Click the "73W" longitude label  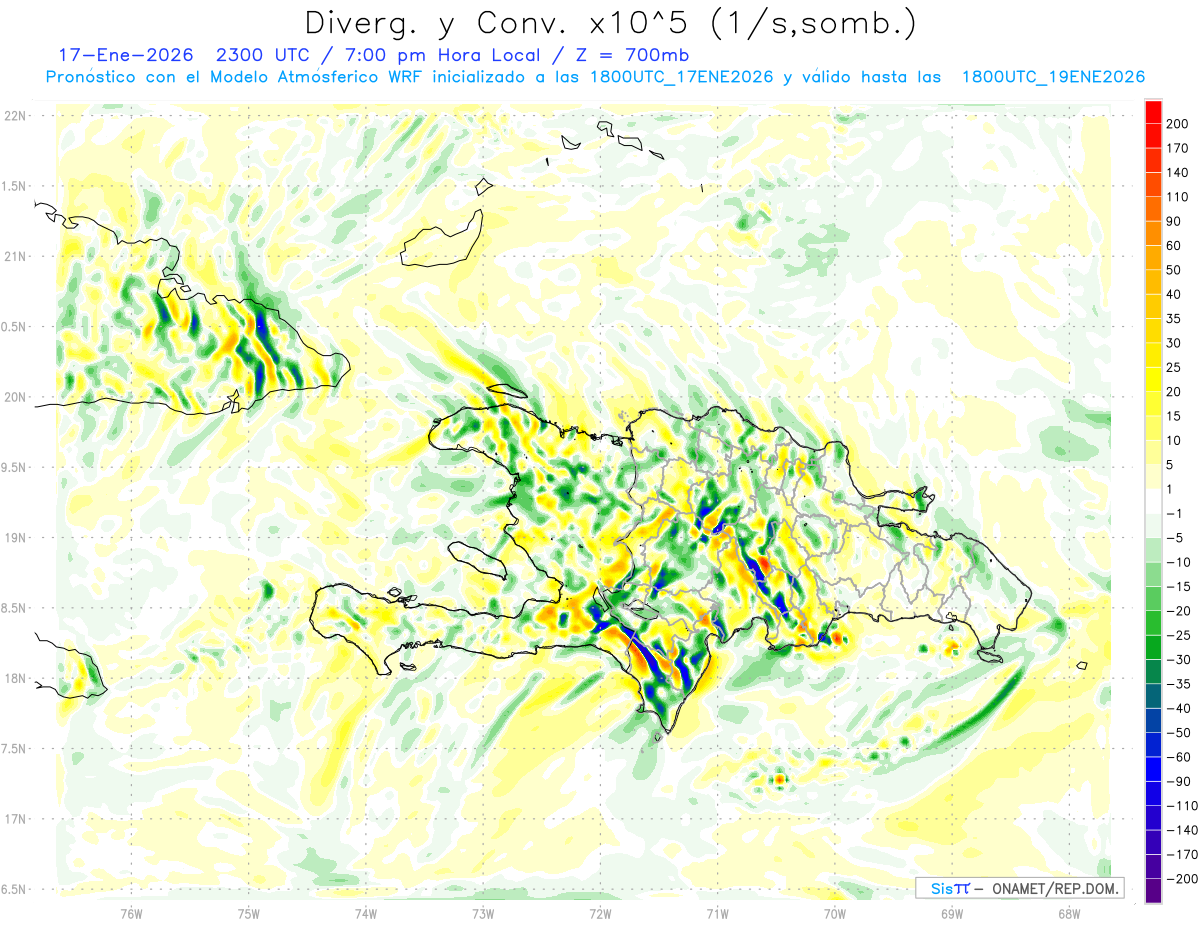click(483, 912)
